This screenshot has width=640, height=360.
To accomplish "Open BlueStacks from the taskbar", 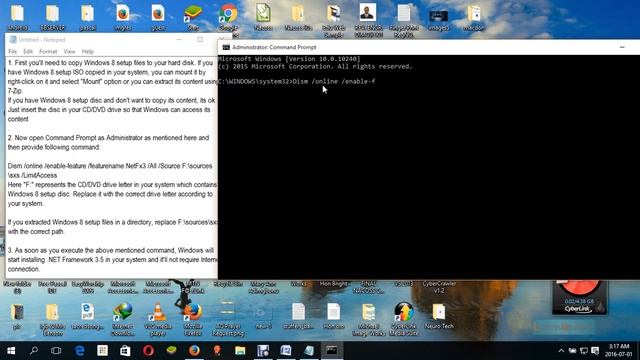I will 171,351.
